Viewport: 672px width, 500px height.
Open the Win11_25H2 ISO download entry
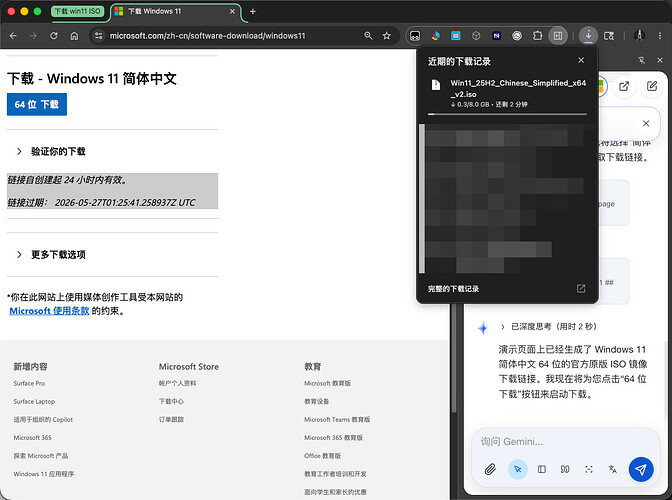(x=507, y=93)
